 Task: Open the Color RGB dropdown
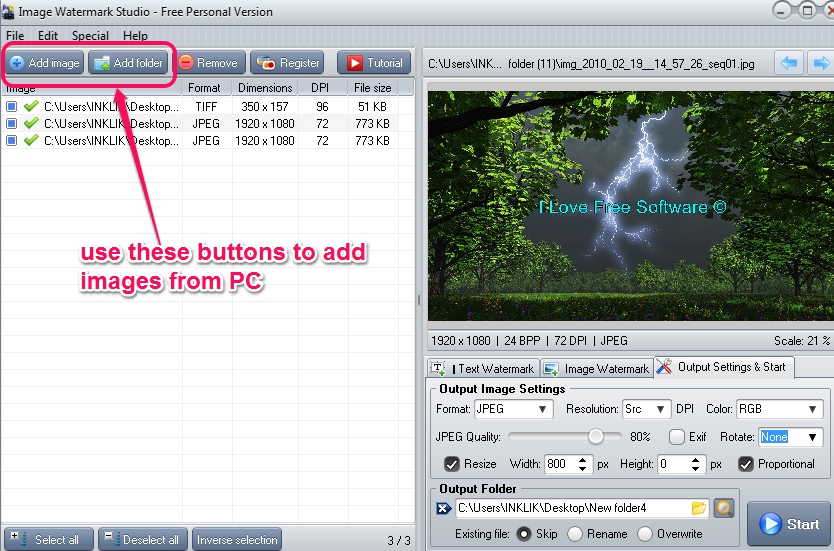[x=780, y=409]
